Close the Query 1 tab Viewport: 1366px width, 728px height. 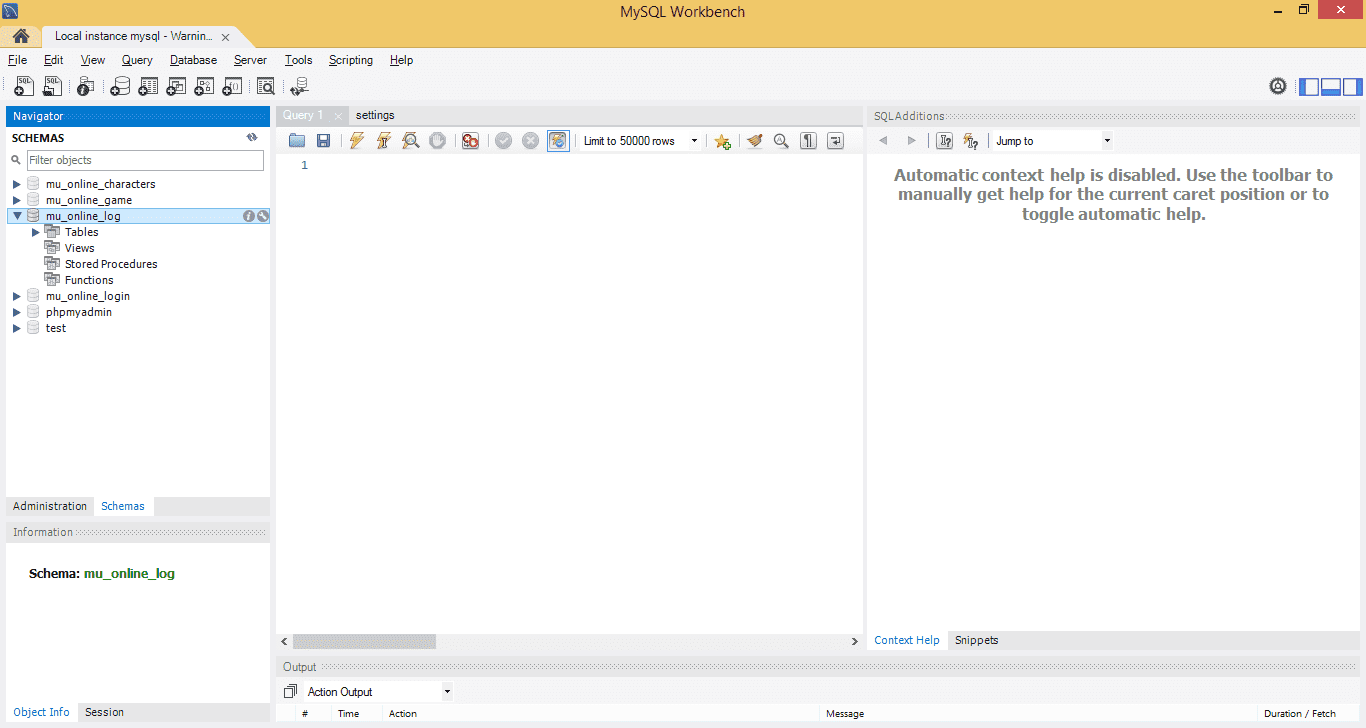(338, 116)
